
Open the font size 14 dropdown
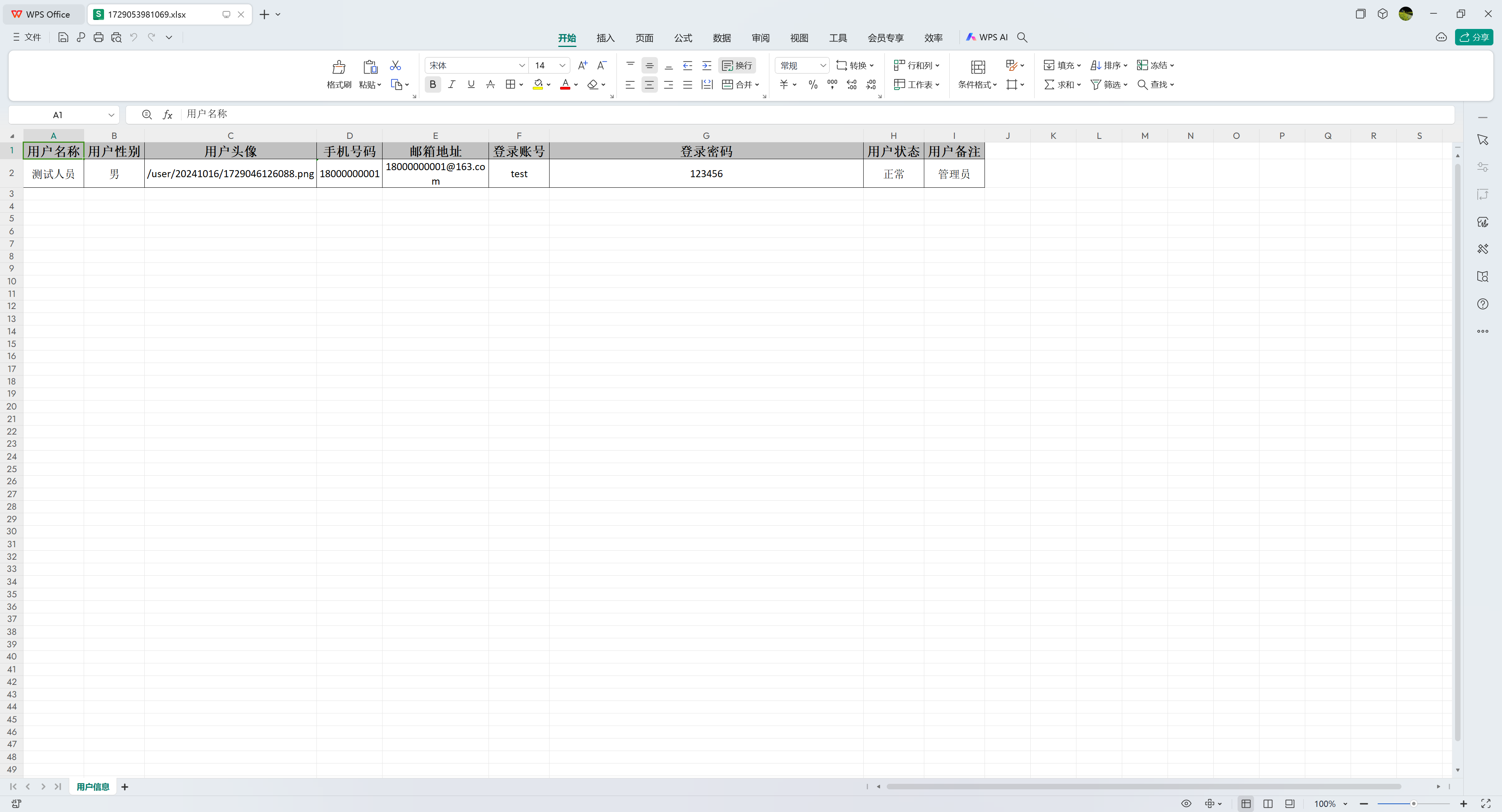tap(562, 65)
